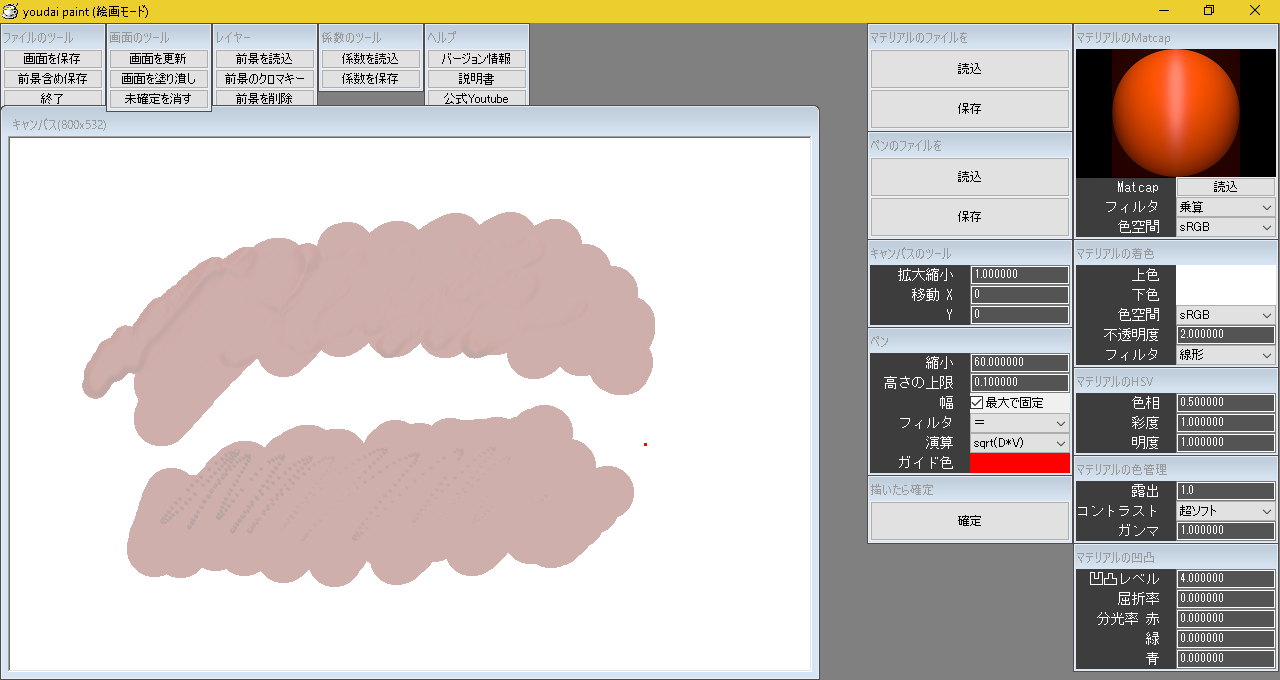Open the 演算 dropdown showing sqrt(D*V)
Screen dimensions: 1280x680
point(1018,442)
